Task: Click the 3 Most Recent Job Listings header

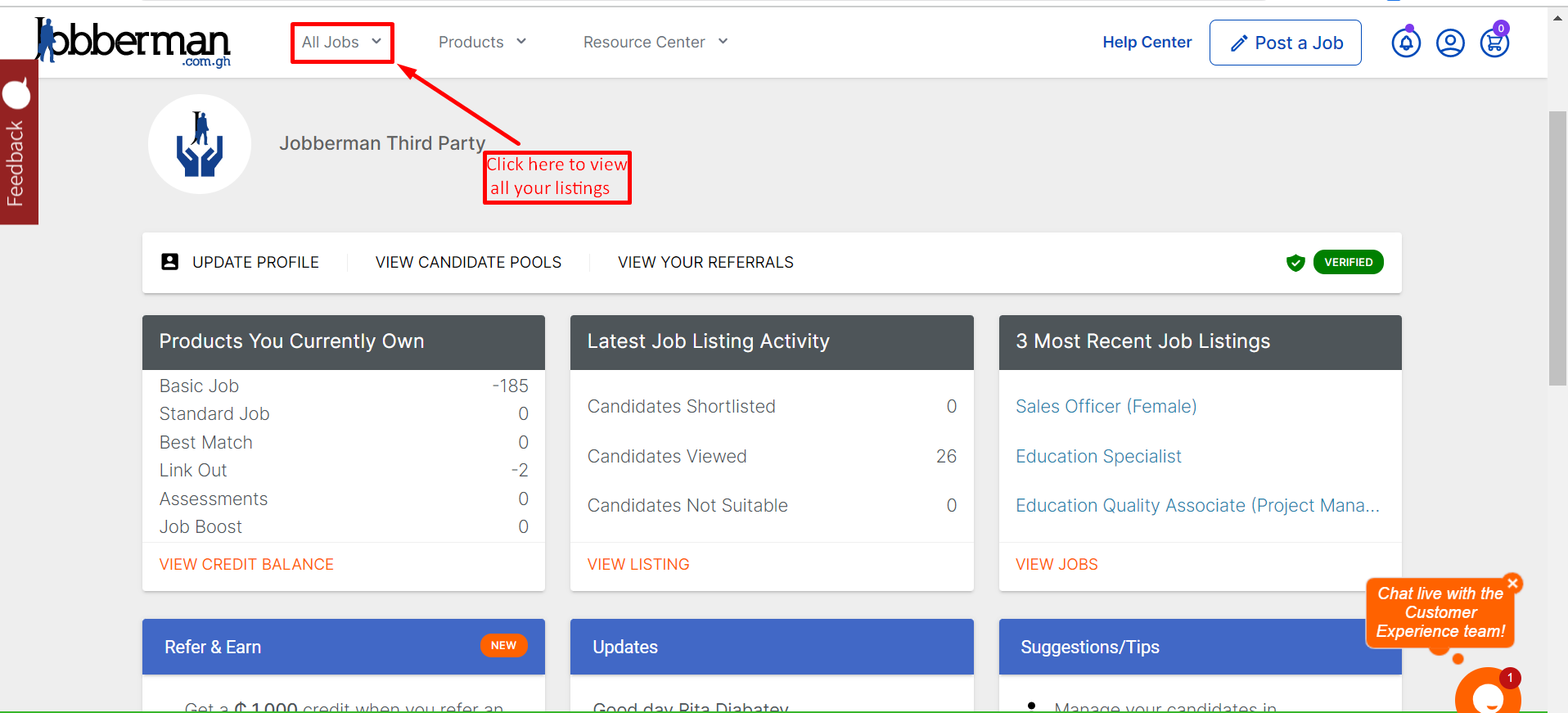Action: pyautogui.click(x=1200, y=342)
